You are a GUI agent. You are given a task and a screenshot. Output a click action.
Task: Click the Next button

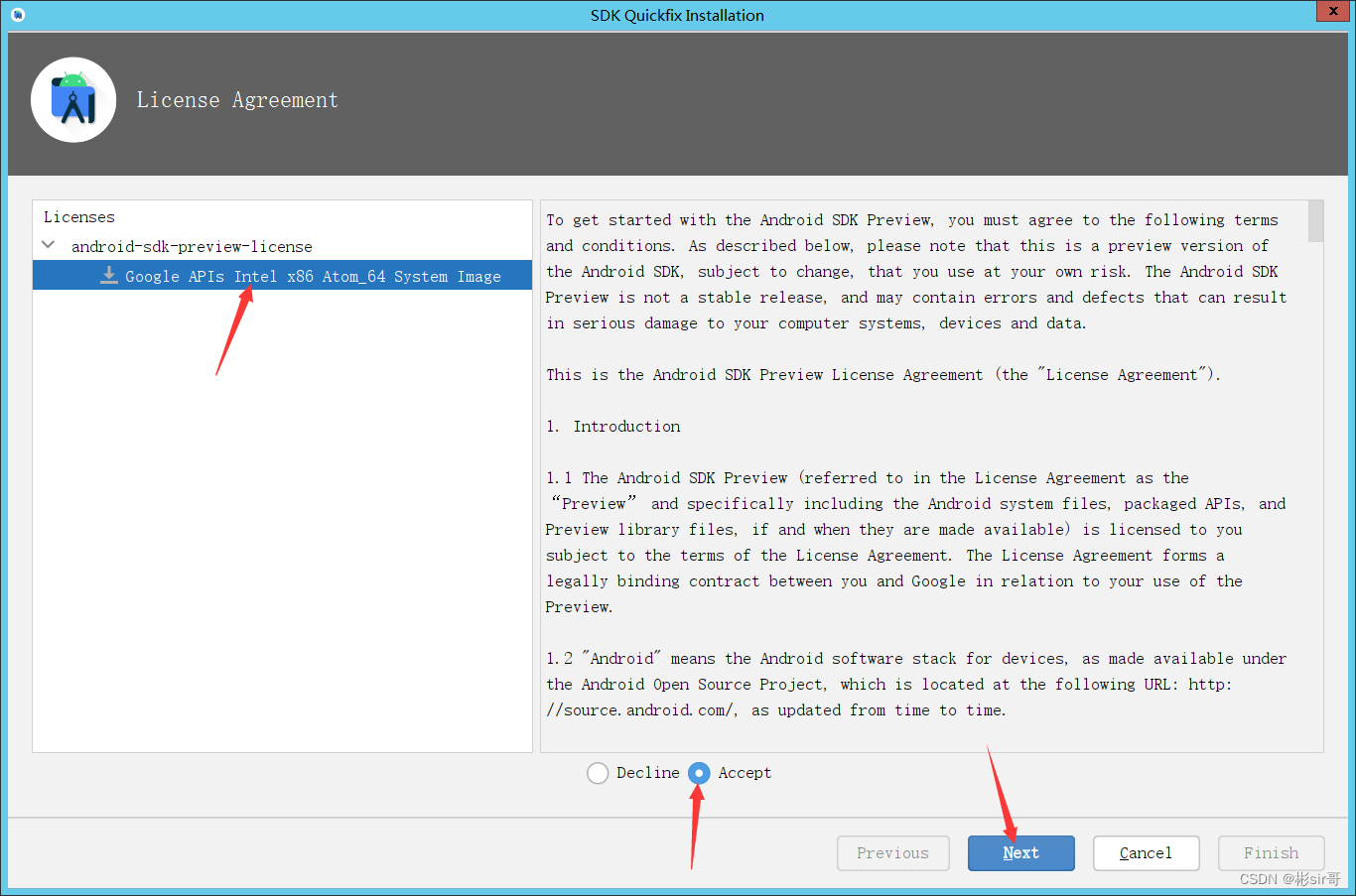coord(1020,853)
